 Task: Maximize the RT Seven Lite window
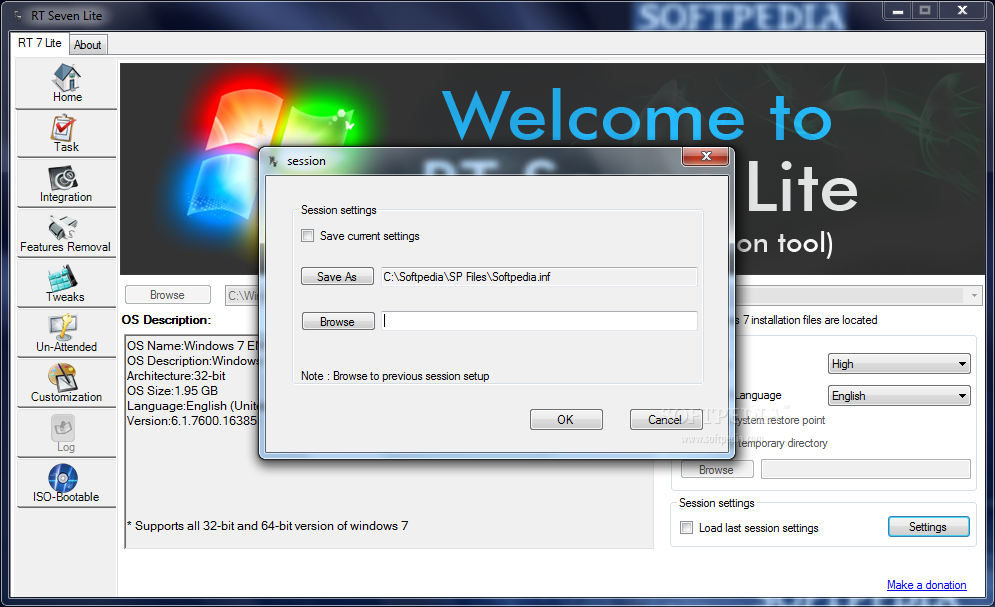[925, 11]
